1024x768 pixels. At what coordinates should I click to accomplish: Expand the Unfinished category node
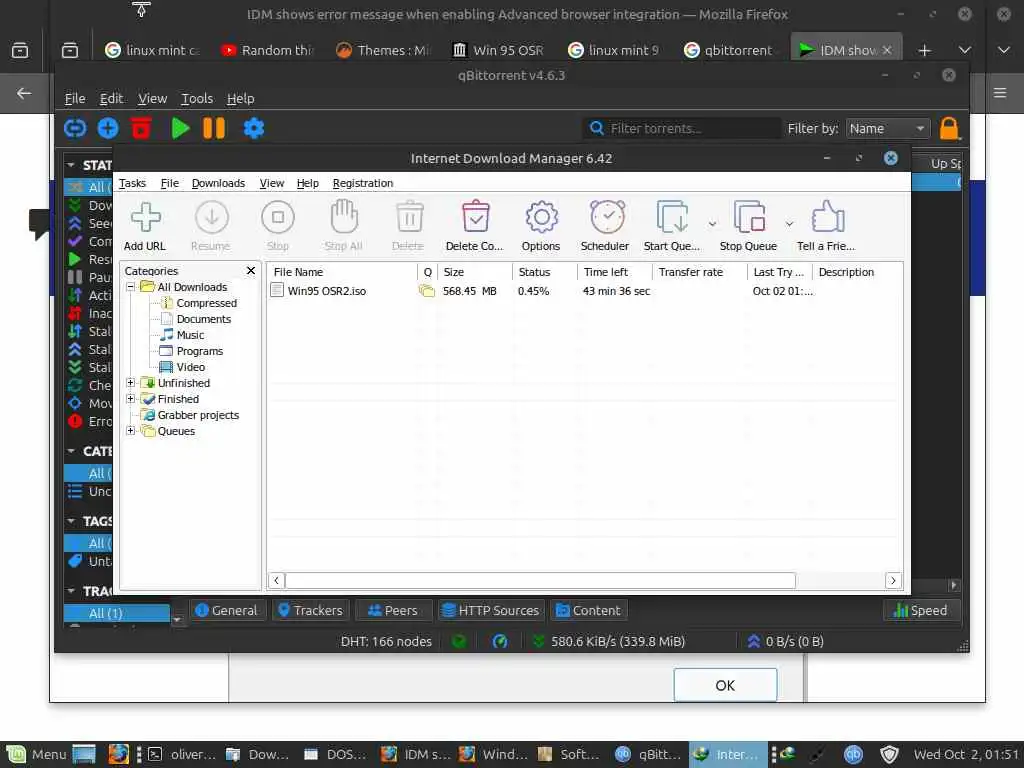tap(131, 383)
